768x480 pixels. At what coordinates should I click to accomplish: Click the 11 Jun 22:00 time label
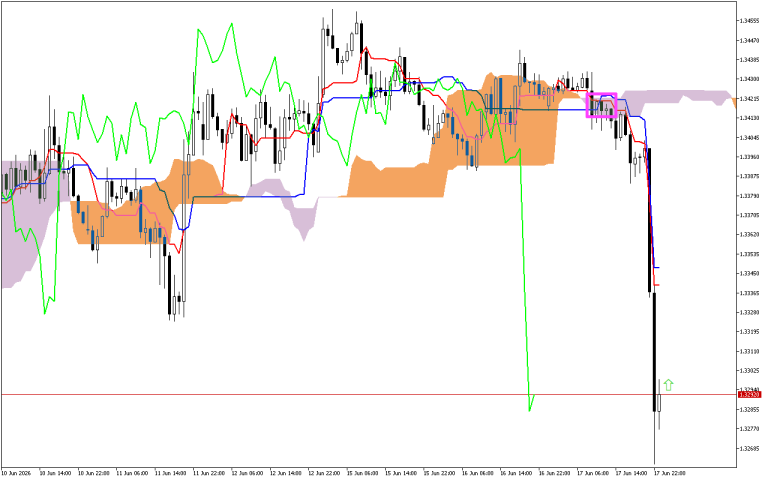pos(209,473)
